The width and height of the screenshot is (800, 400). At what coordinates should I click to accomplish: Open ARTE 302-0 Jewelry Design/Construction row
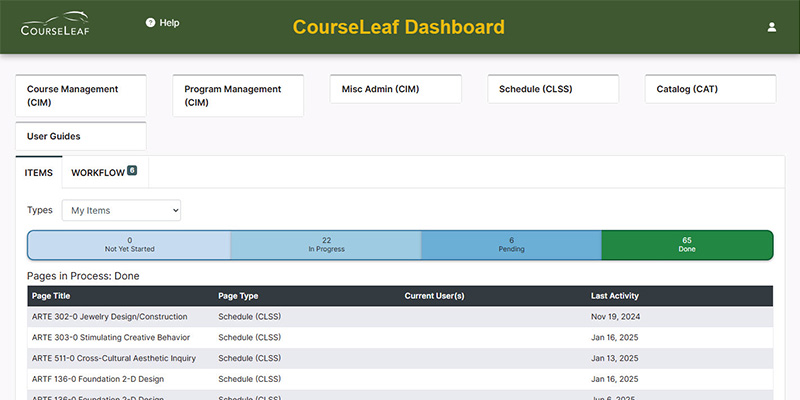400,317
